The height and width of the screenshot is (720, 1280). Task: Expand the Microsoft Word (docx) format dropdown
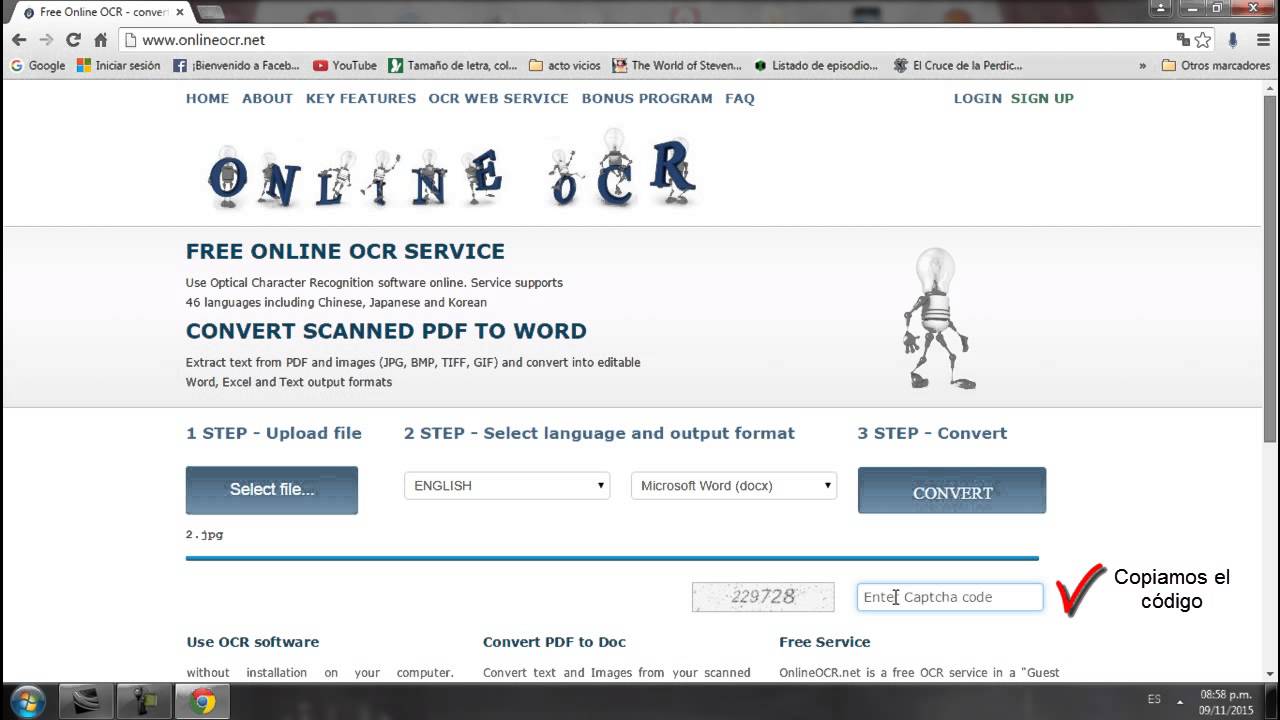[734, 486]
